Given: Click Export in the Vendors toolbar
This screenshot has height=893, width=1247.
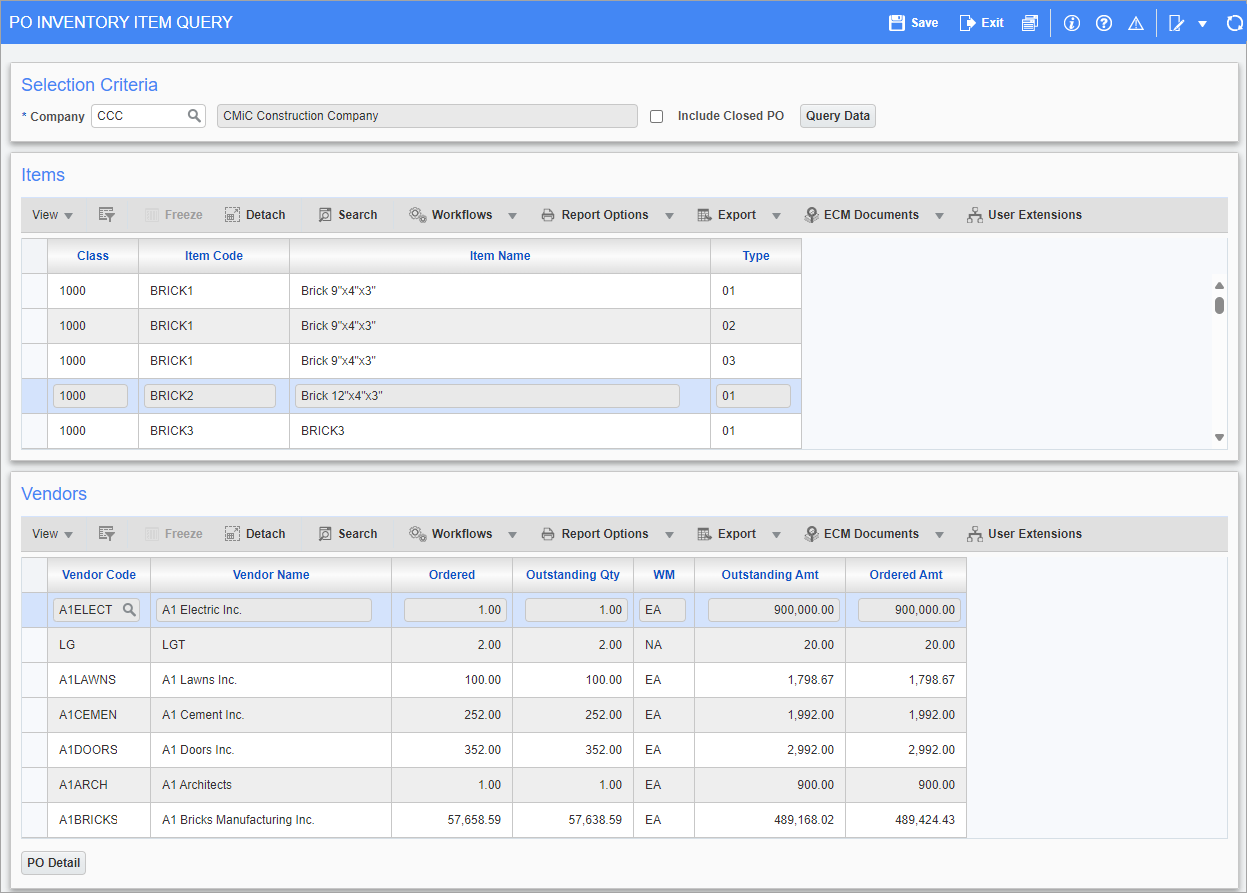Looking at the screenshot, I should click(727, 534).
